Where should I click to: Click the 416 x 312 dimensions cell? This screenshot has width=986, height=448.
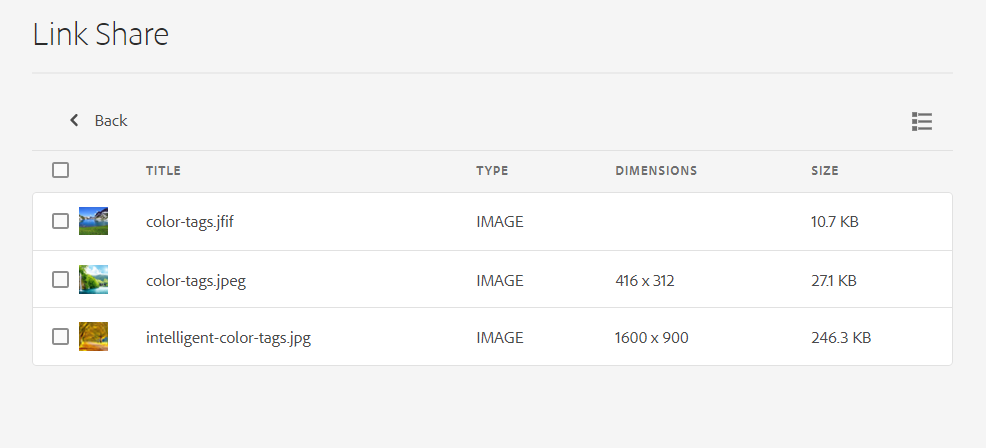[x=645, y=281]
